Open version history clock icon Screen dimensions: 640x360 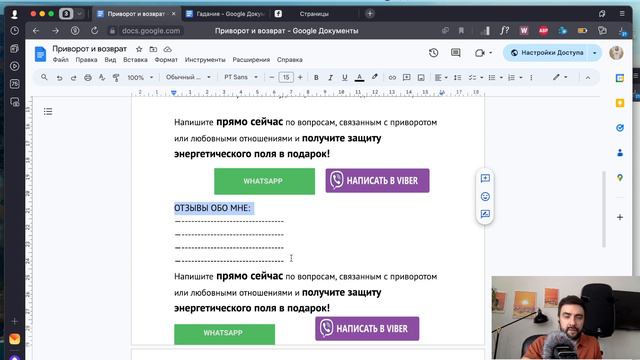click(x=433, y=53)
